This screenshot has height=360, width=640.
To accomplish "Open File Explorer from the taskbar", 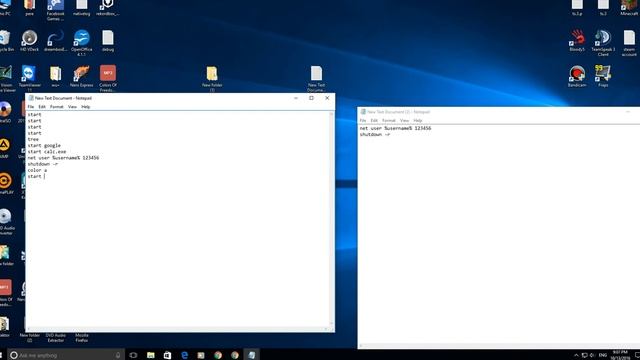I will coord(151,355).
